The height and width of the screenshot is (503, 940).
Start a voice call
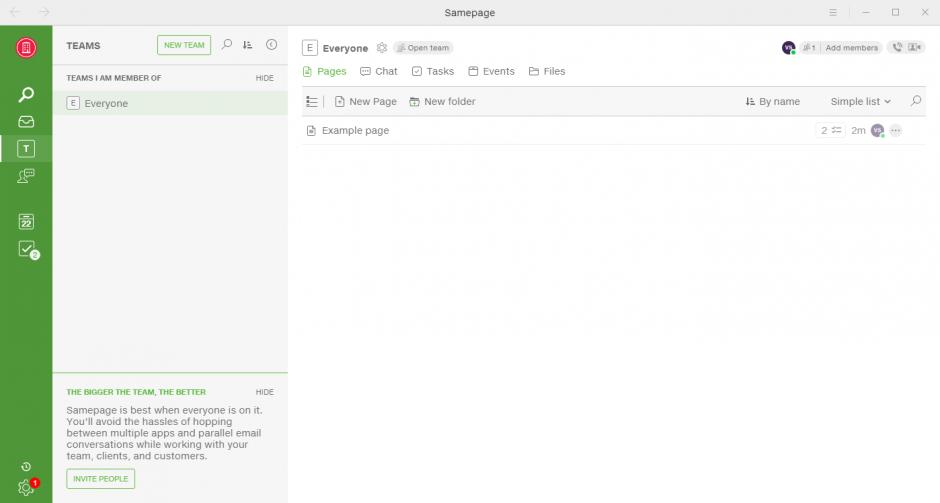(x=897, y=47)
